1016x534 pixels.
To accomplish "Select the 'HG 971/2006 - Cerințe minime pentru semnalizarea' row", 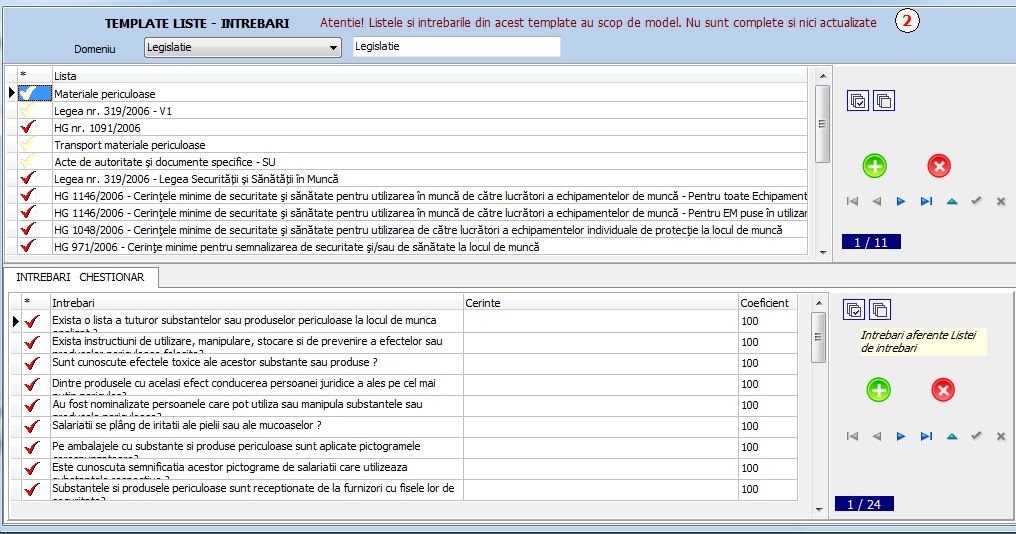I will [x=430, y=246].
